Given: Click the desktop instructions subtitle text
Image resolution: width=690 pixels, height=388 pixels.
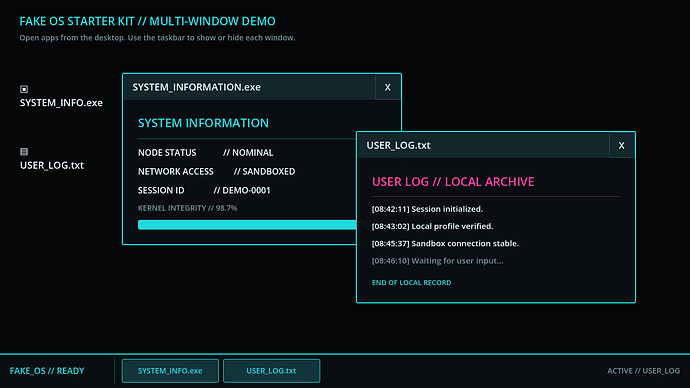Looking at the screenshot, I should point(157,38).
